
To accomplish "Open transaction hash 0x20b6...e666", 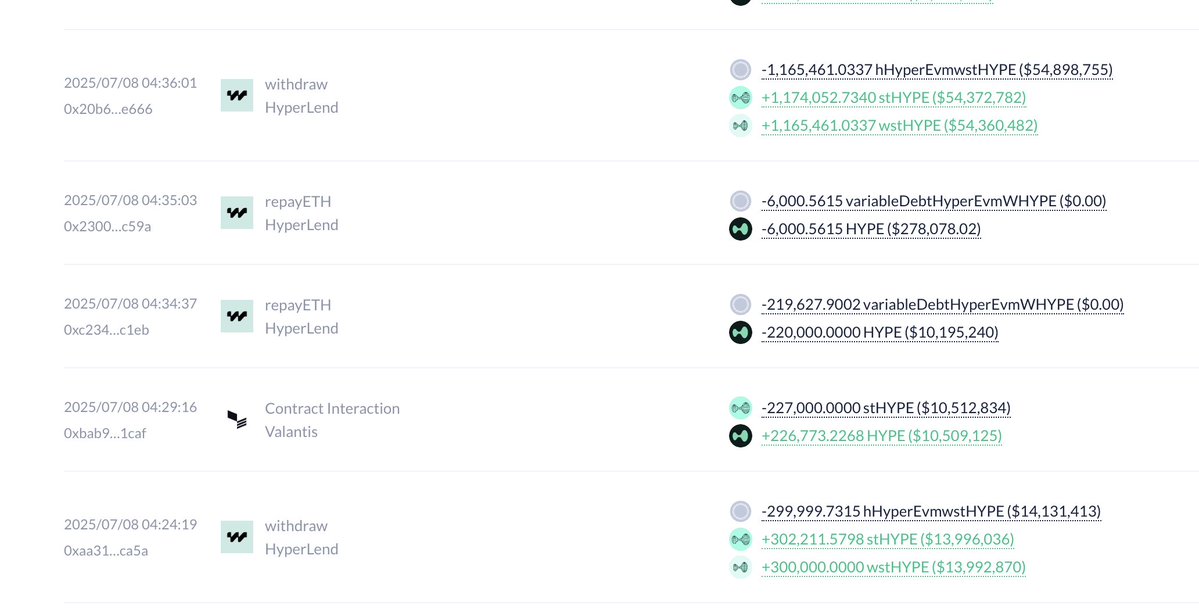I will click(x=108, y=109).
